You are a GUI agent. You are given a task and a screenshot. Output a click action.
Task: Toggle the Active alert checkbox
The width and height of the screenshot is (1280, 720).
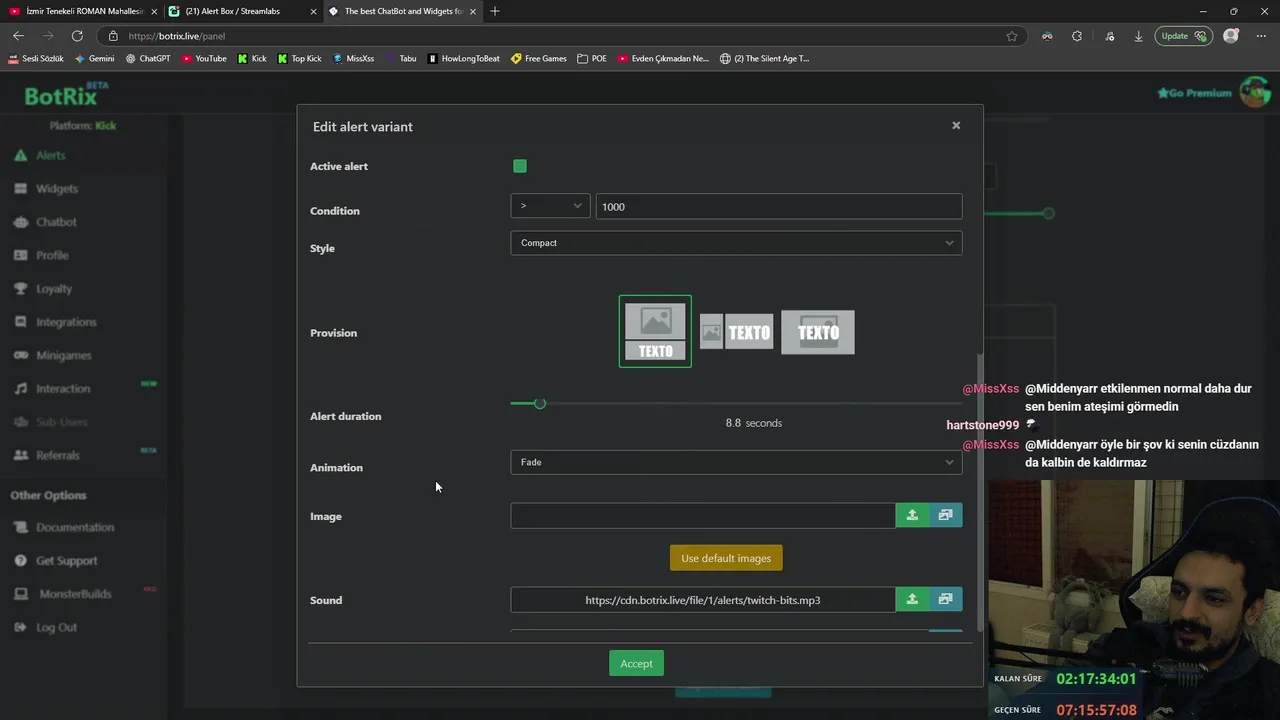click(x=520, y=166)
